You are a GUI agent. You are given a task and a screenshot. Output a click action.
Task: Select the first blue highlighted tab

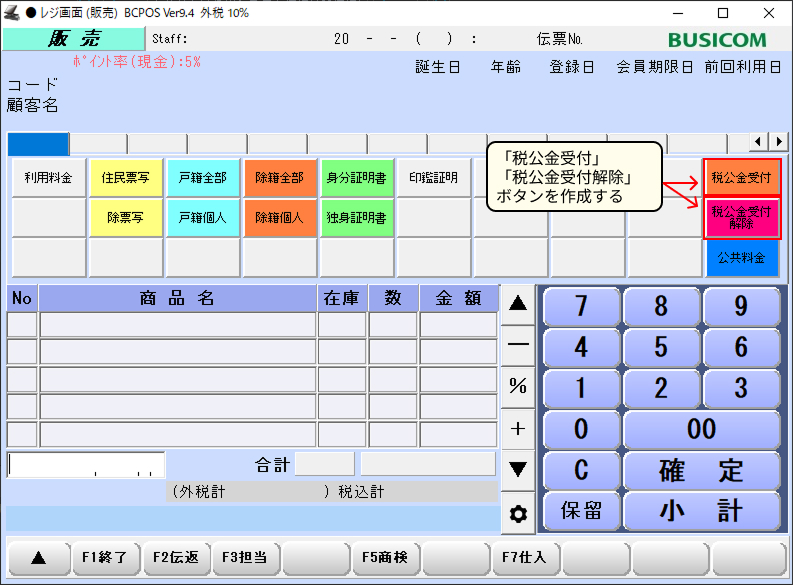(x=38, y=144)
